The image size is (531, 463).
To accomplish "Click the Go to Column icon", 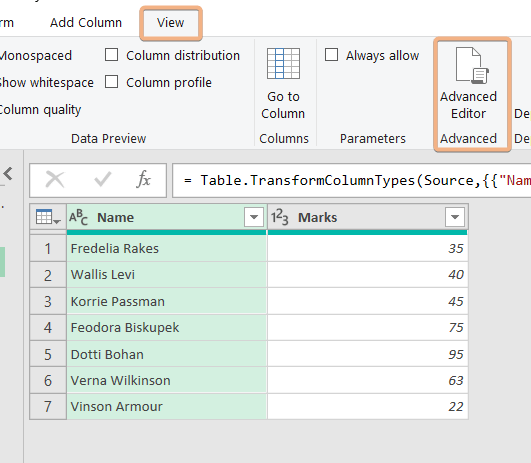I will [x=283, y=63].
